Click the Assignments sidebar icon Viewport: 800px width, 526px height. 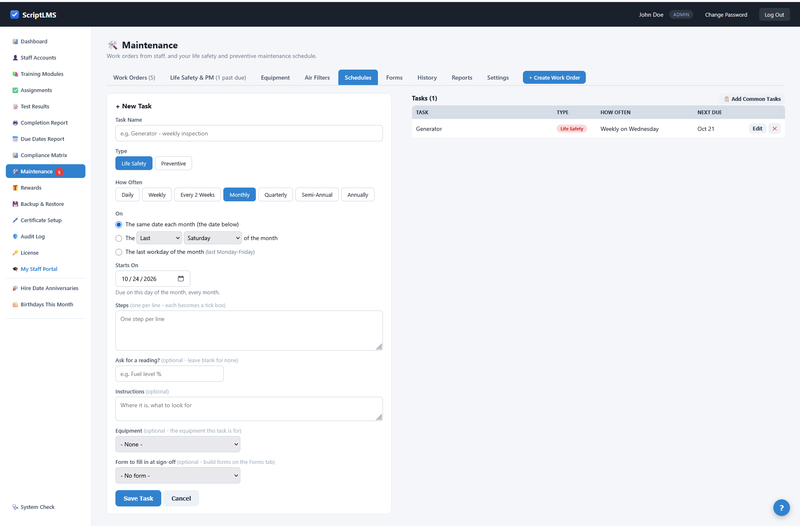[15, 90]
